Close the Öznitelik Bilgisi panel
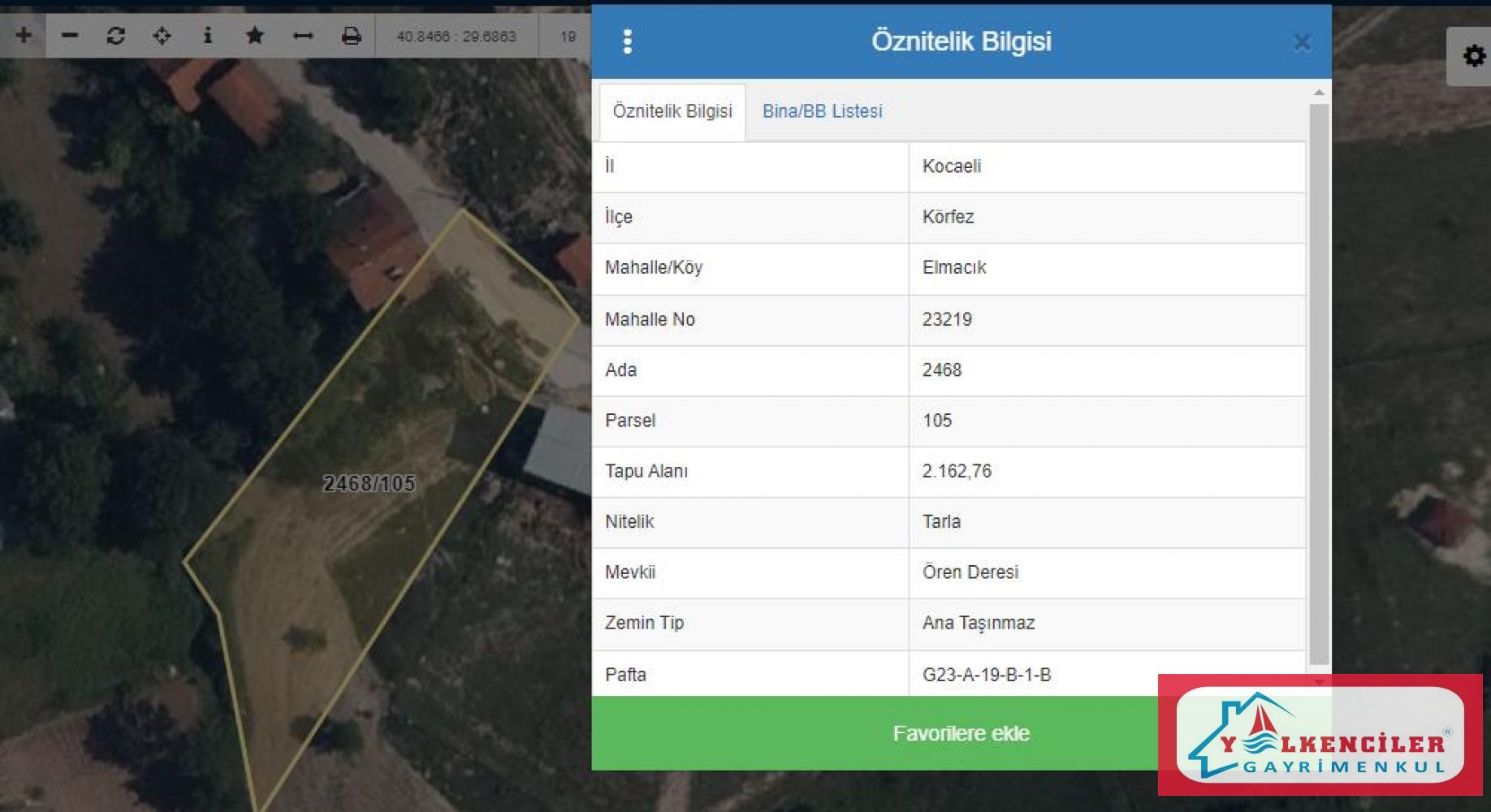 coord(1302,42)
